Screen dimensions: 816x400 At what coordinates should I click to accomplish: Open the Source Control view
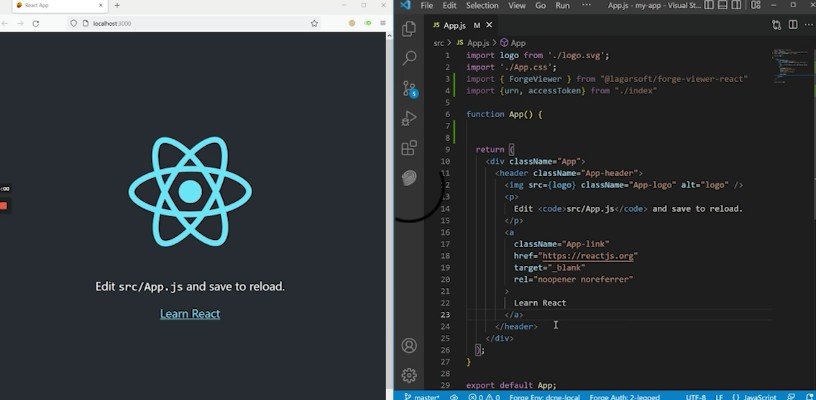coord(410,88)
